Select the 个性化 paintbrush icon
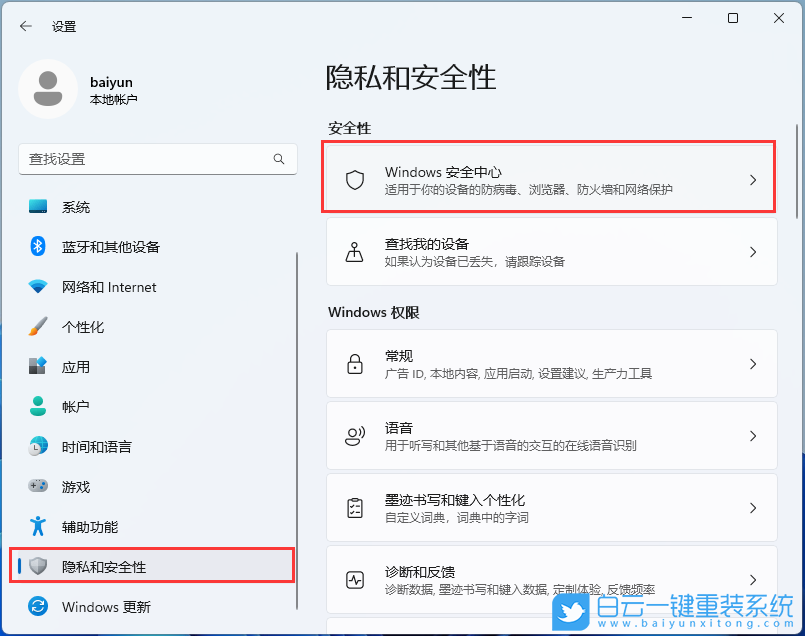Screen dimensions: 805x636 (x=37, y=327)
